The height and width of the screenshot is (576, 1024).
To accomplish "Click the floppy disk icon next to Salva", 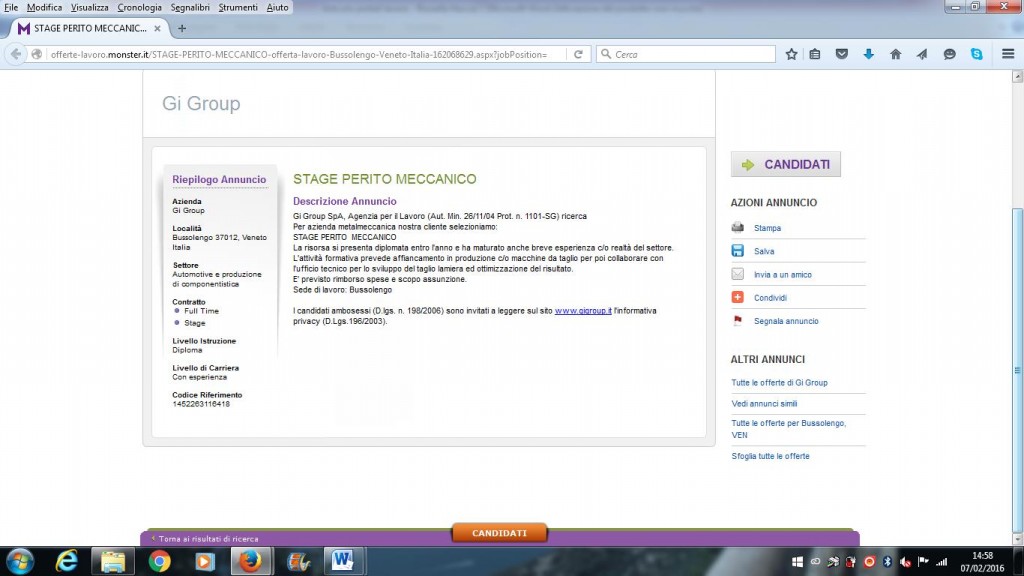I will click(737, 251).
